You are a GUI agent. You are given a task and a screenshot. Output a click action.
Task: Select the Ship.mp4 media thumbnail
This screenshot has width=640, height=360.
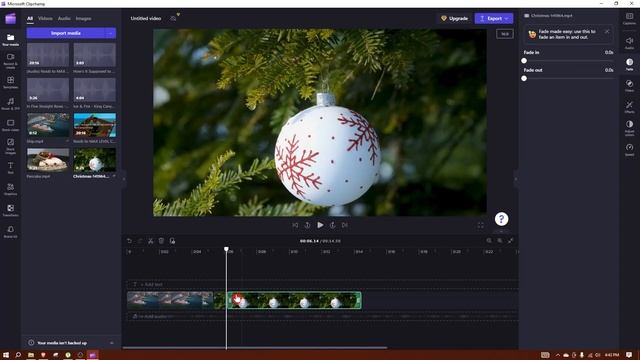(x=48, y=125)
